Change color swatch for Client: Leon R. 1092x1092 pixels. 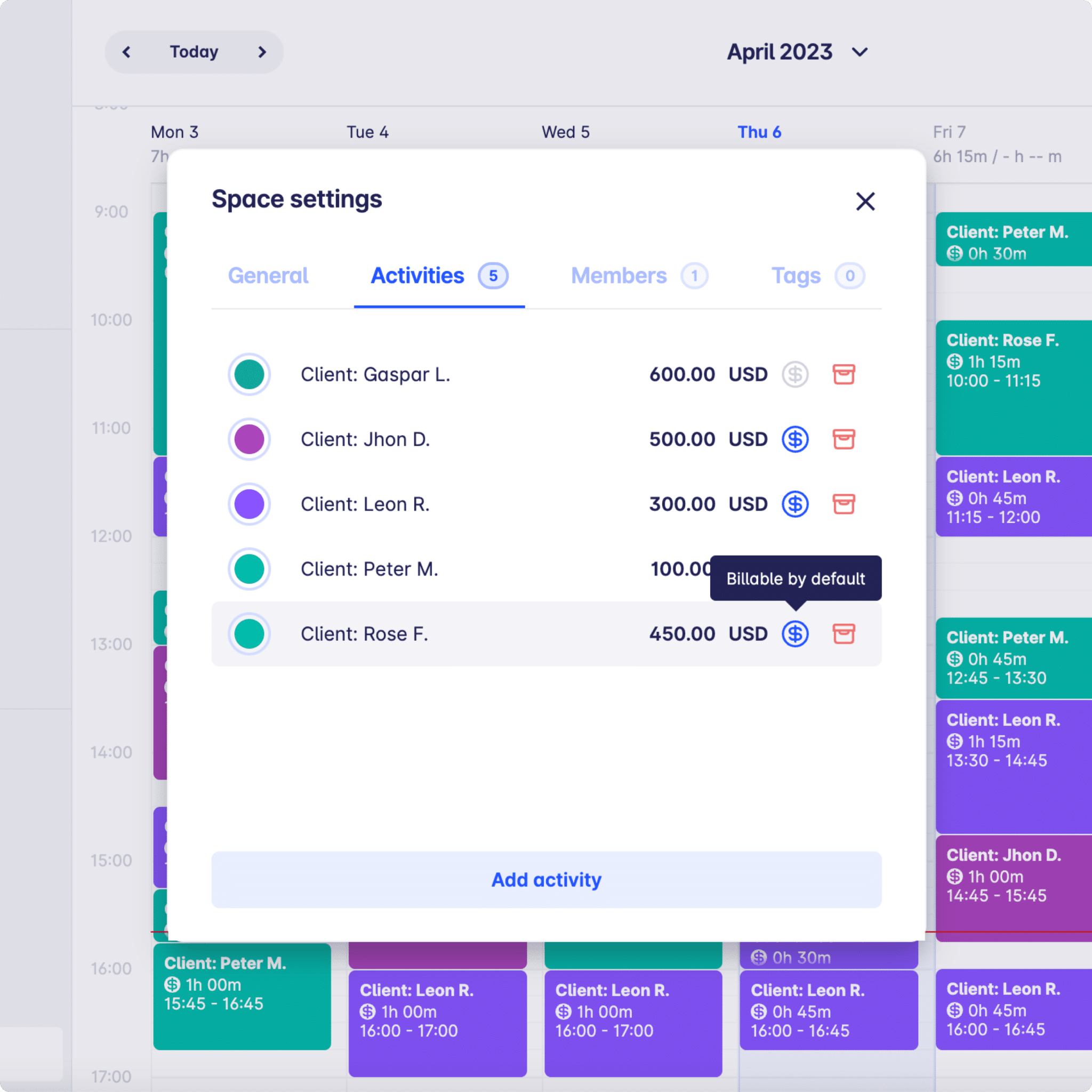[249, 503]
